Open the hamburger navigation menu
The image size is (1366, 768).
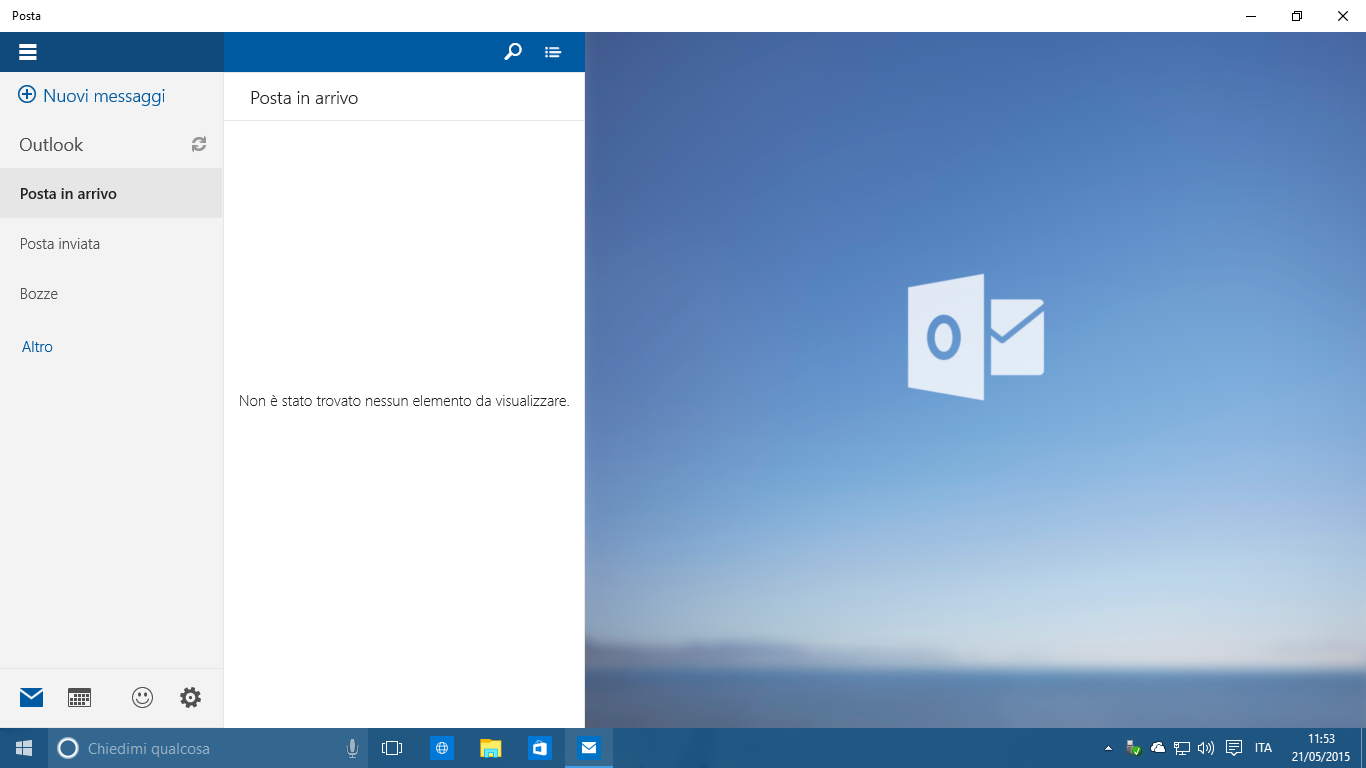click(x=28, y=52)
